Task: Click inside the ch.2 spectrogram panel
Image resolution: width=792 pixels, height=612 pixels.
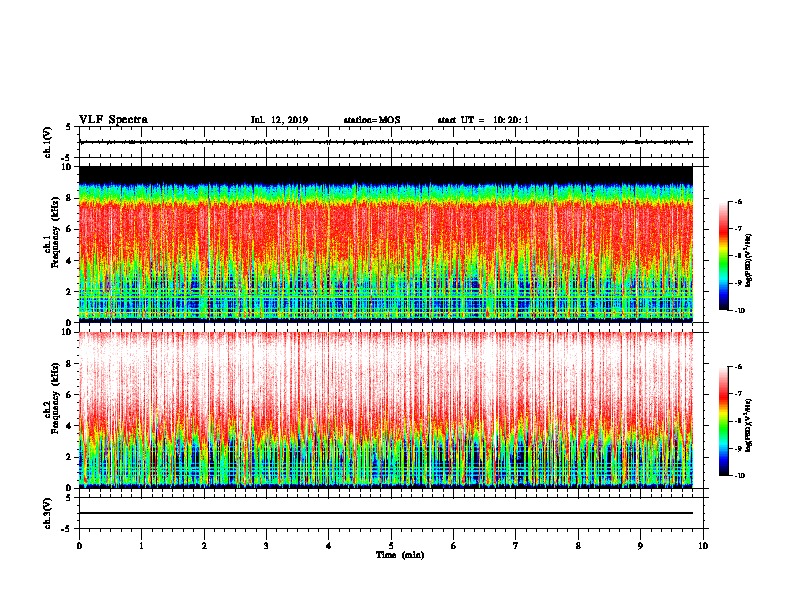Action: (386, 410)
